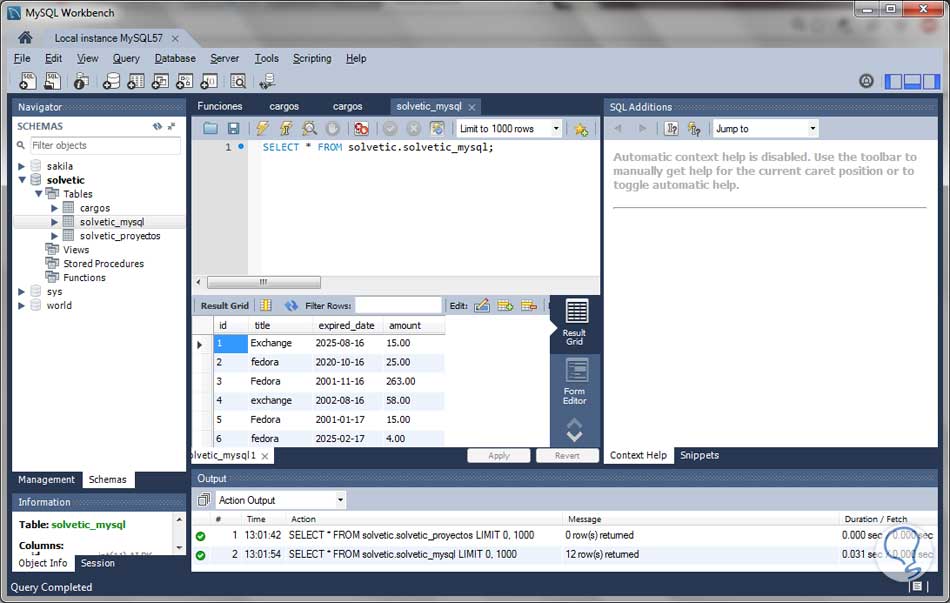Screen dimensions: 950x603
Task: Refresh result grid icon
Action: pos(291,305)
